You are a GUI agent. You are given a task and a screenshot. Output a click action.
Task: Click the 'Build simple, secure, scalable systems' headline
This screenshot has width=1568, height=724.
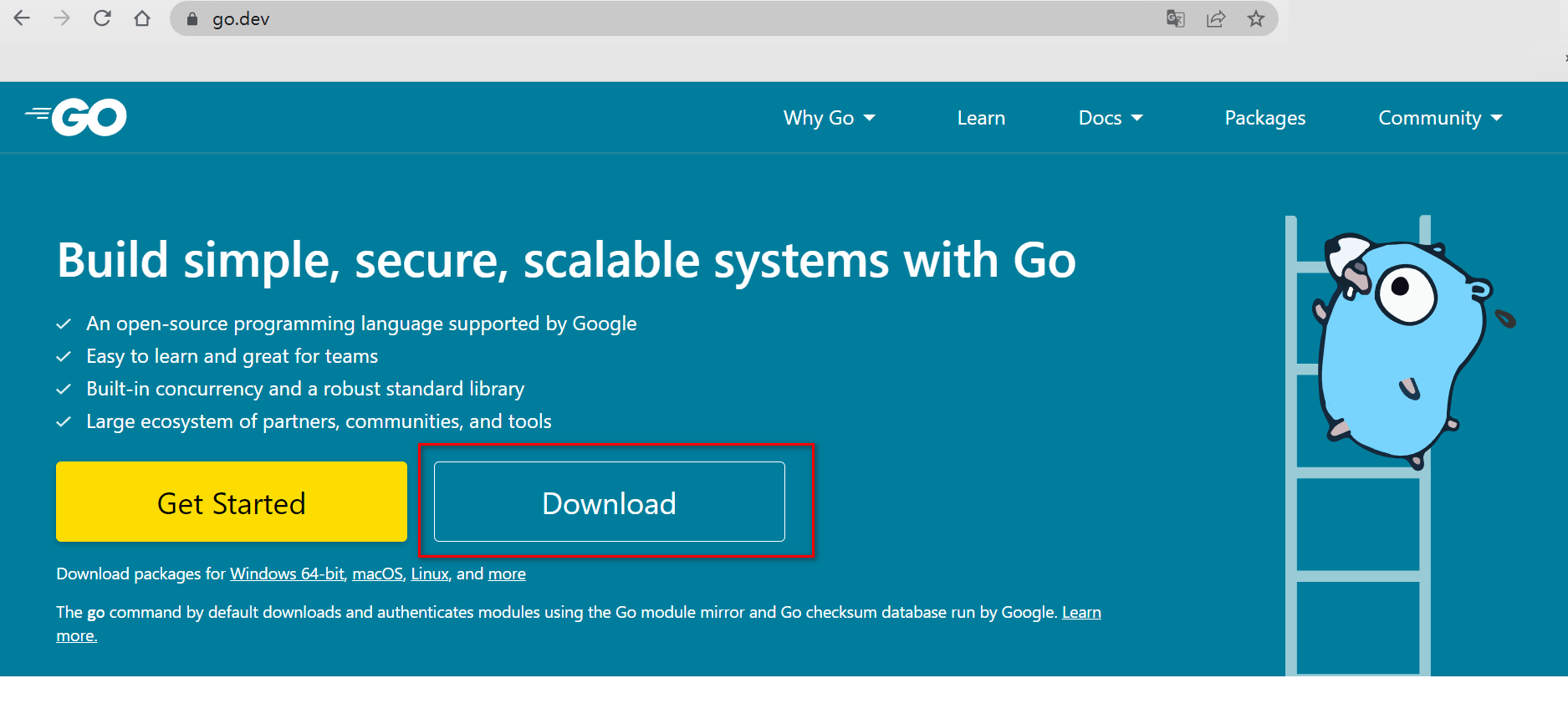pyautogui.click(x=566, y=260)
